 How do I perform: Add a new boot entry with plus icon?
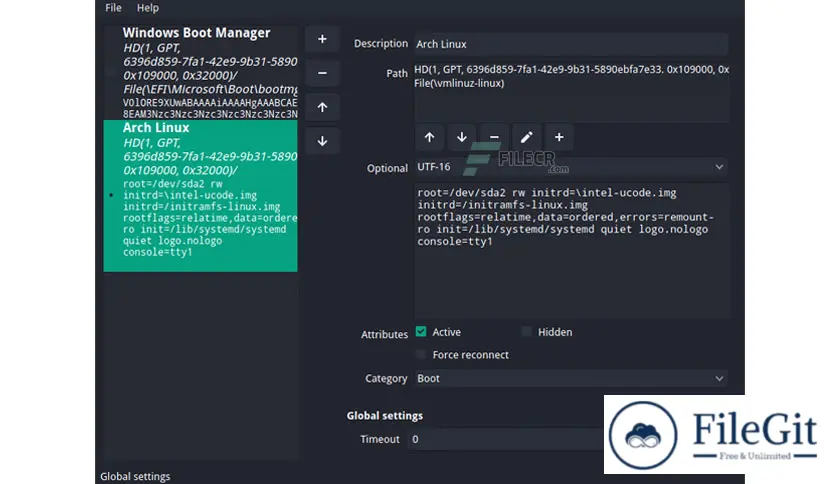(322, 39)
